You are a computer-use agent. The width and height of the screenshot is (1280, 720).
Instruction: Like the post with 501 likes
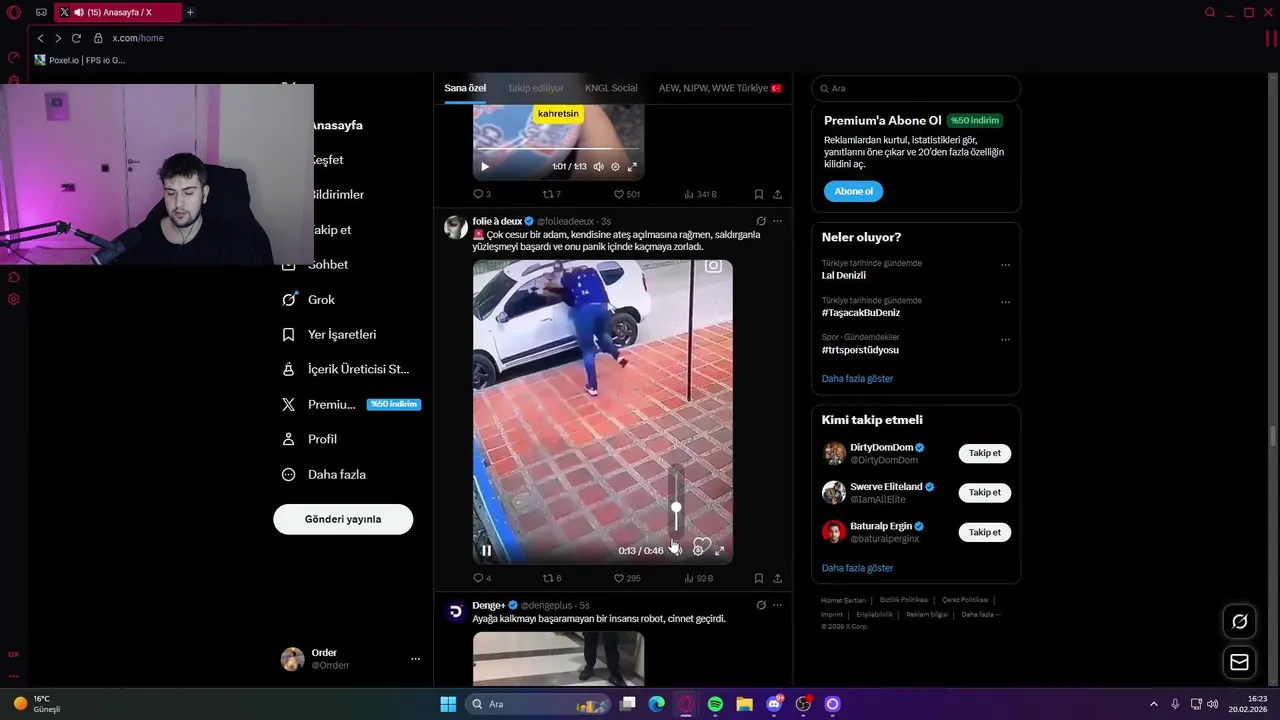pyautogui.click(x=626, y=194)
